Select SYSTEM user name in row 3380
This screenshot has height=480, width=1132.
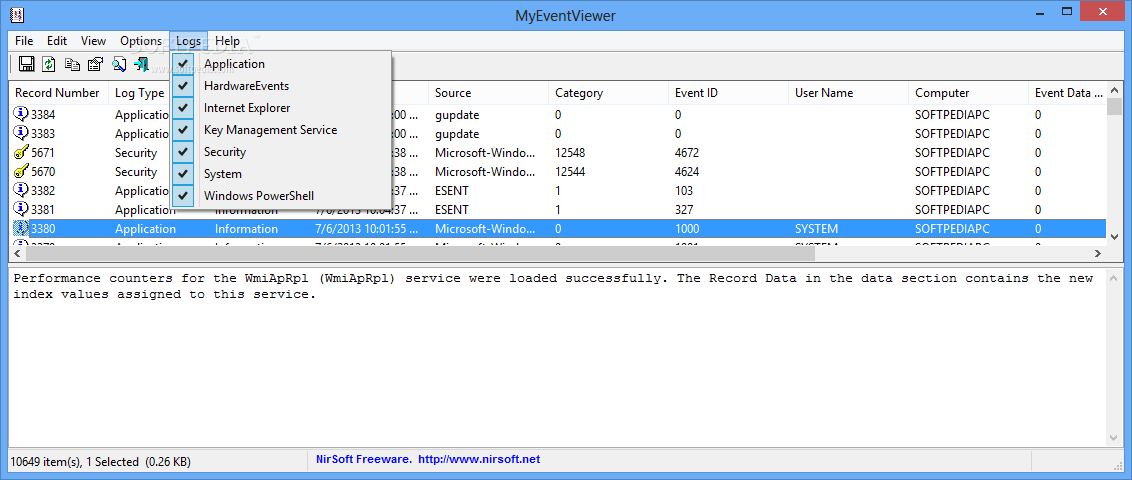(817, 229)
